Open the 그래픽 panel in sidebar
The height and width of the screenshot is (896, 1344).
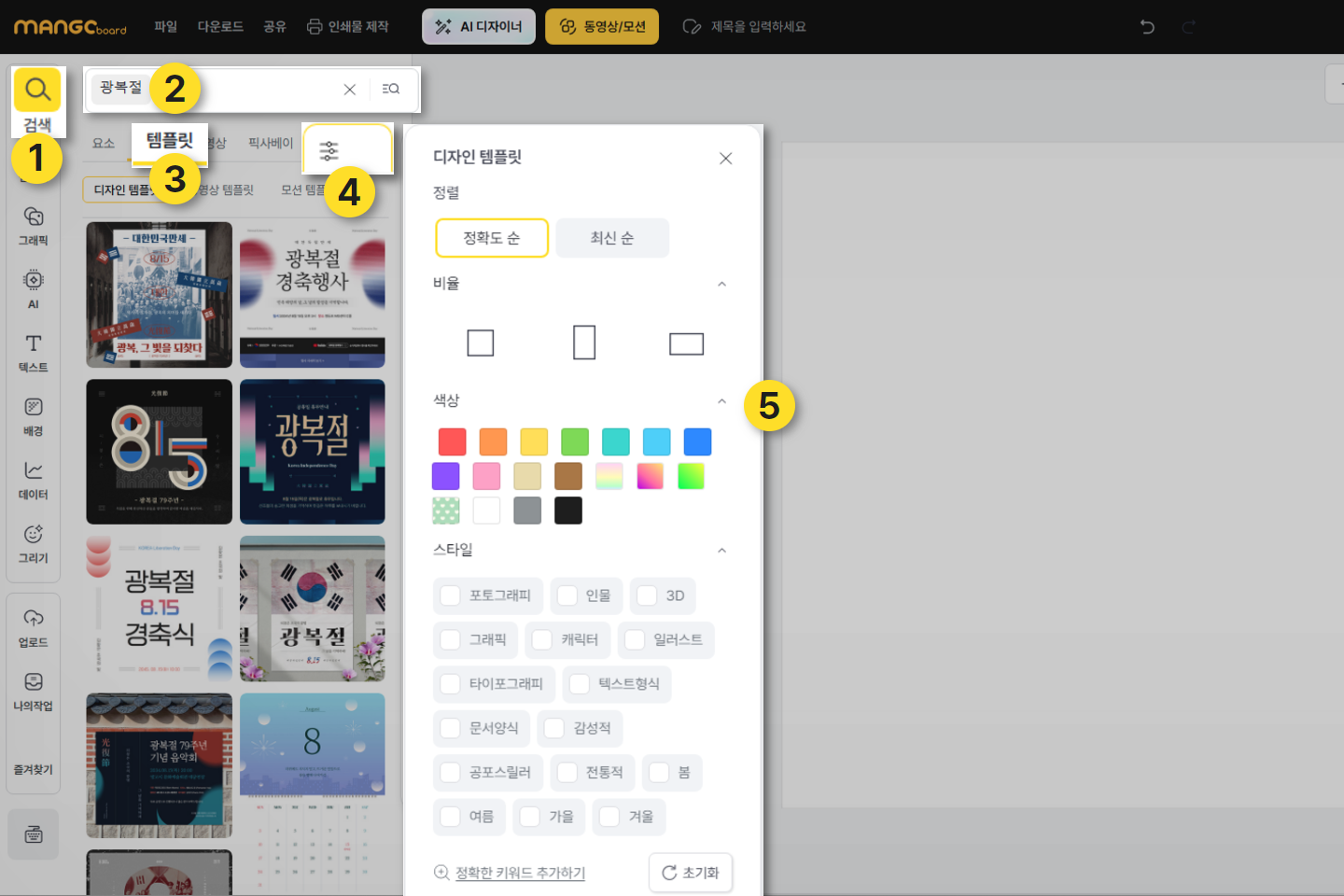coord(34,226)
